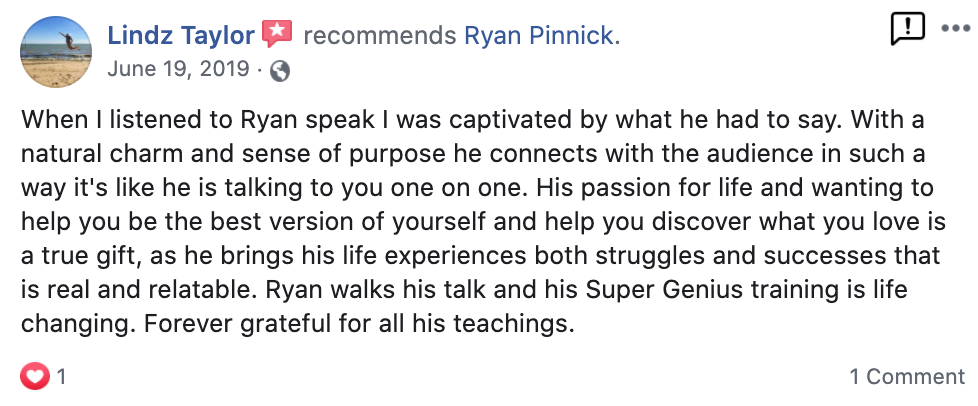This screenshot has height=406, width=978.
Task: Click the globe public audience icon
Action: 280,70
